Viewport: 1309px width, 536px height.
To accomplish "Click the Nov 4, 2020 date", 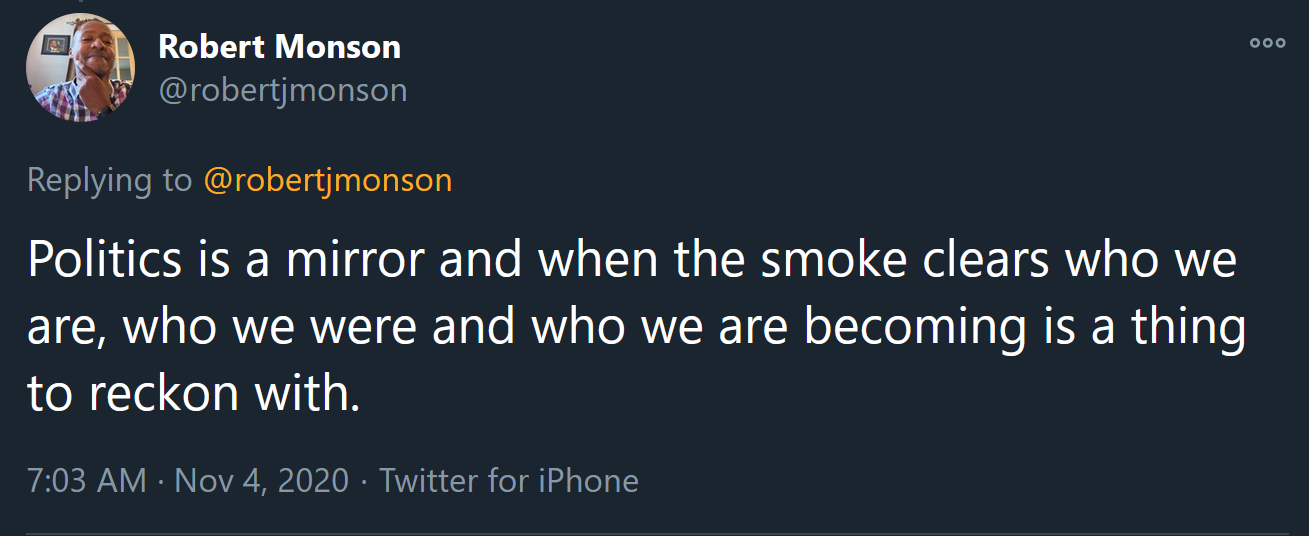I will click(x=262, y=480).
